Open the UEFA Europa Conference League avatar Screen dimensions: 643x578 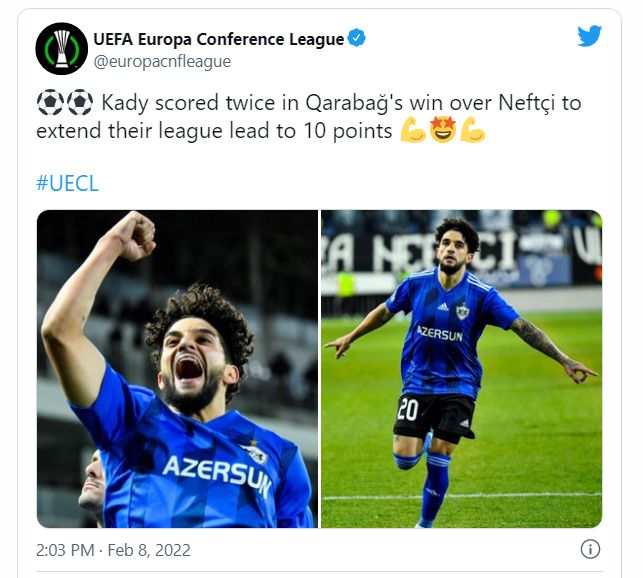(62, 48)
